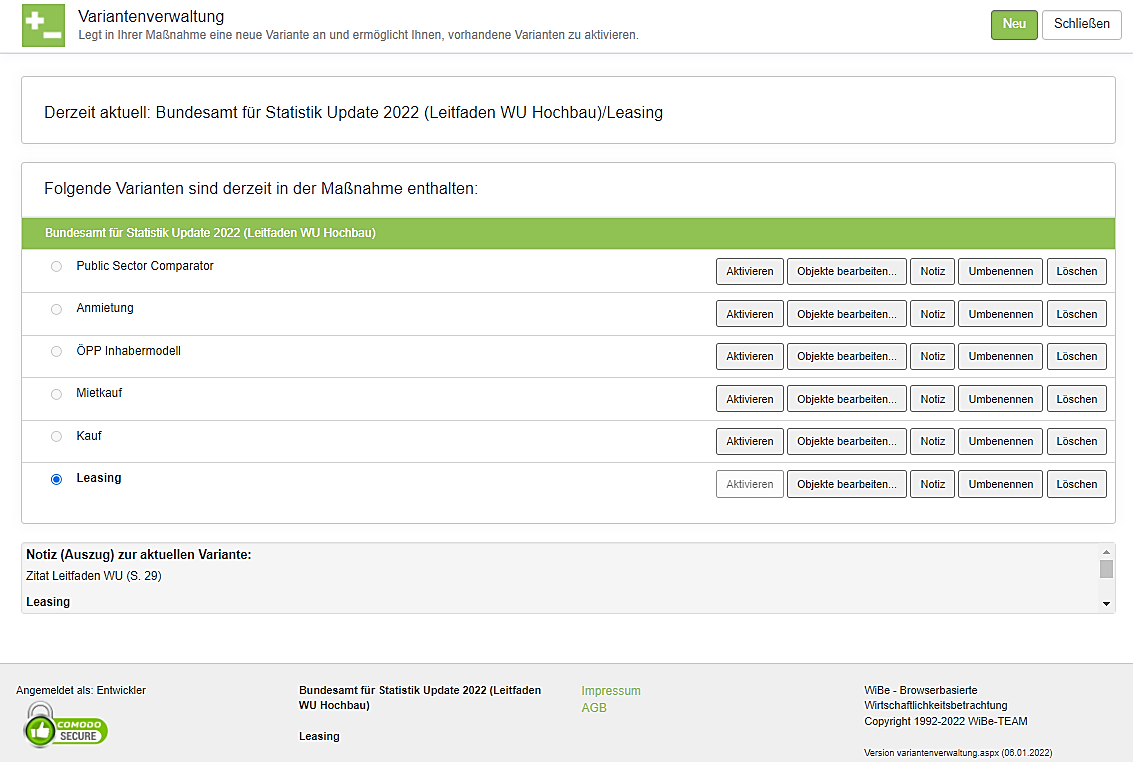Viewport: 1133px width, 762px height.
Task: Pick the Kauf variant radio button
Action: point(56,437)
